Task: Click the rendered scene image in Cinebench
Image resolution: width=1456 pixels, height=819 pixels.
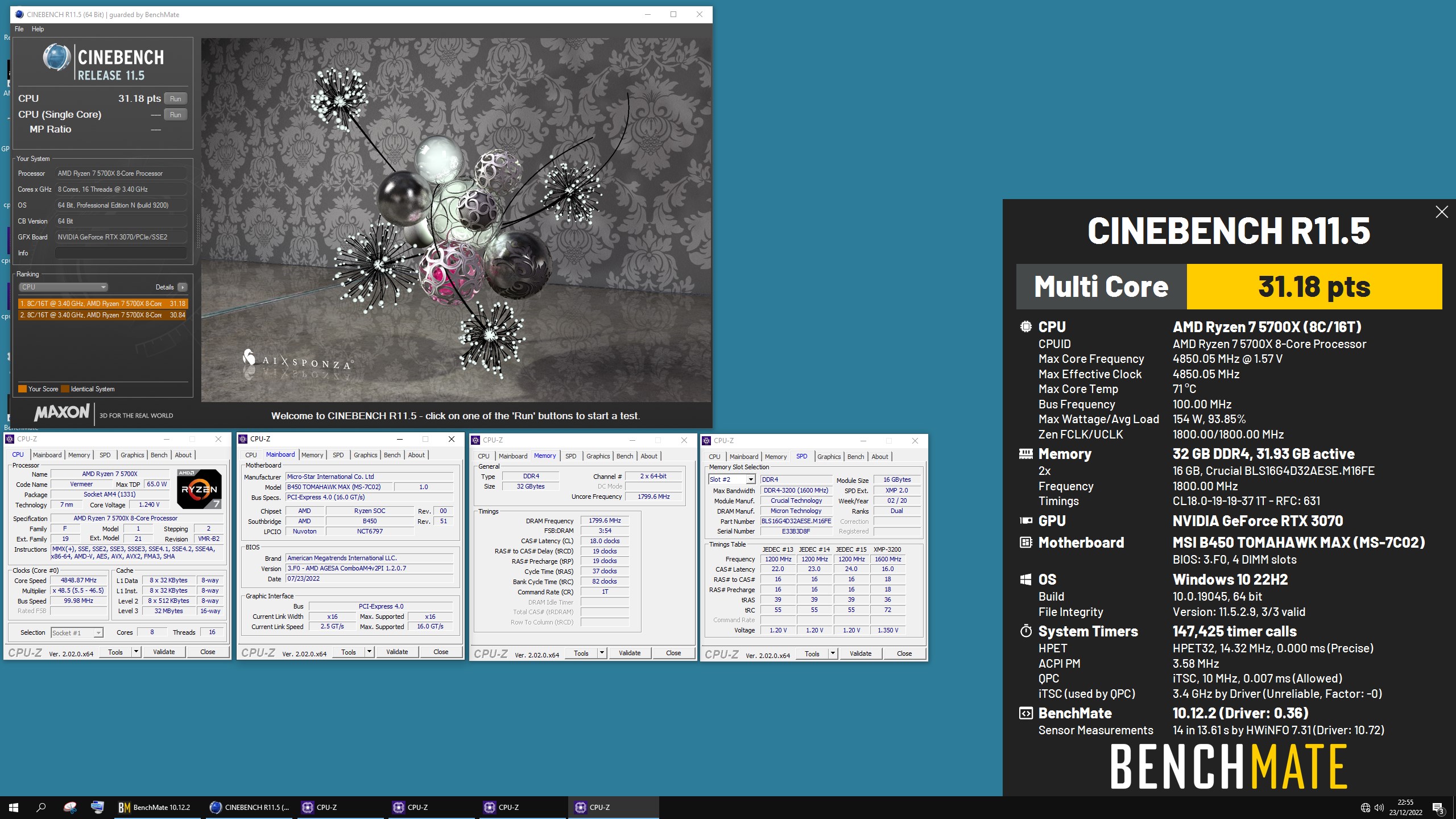Action: click(456, 220)
